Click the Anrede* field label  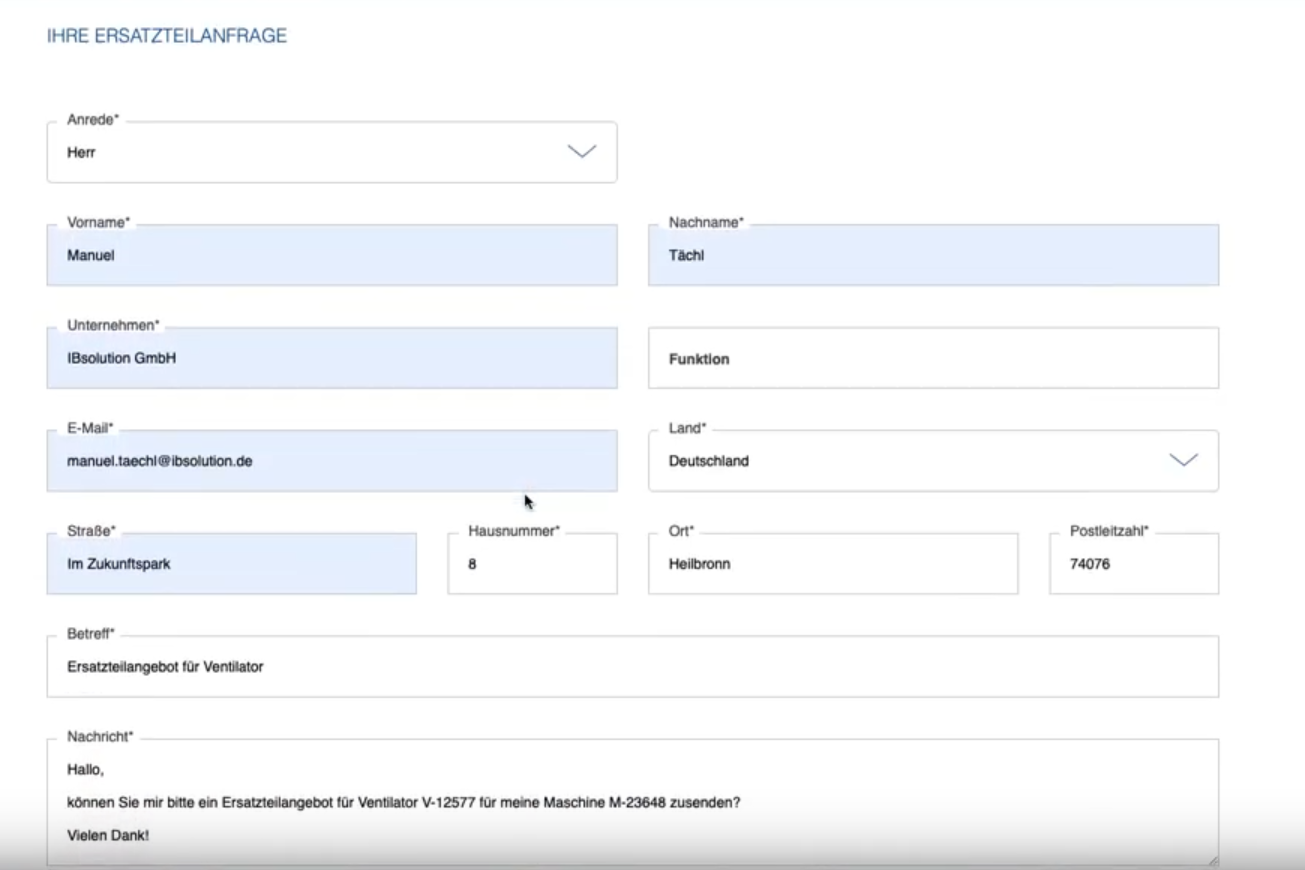[x=92, y=120]
